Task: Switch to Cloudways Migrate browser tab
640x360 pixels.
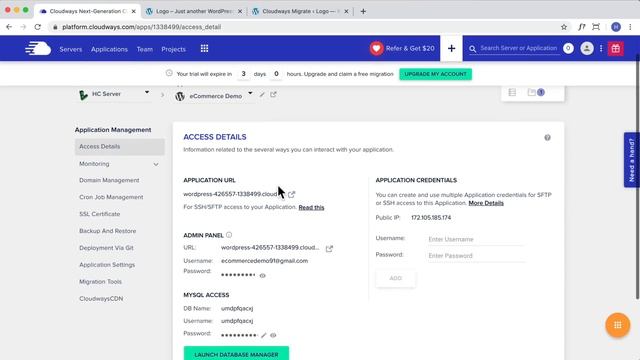Action: click(301, 11)
